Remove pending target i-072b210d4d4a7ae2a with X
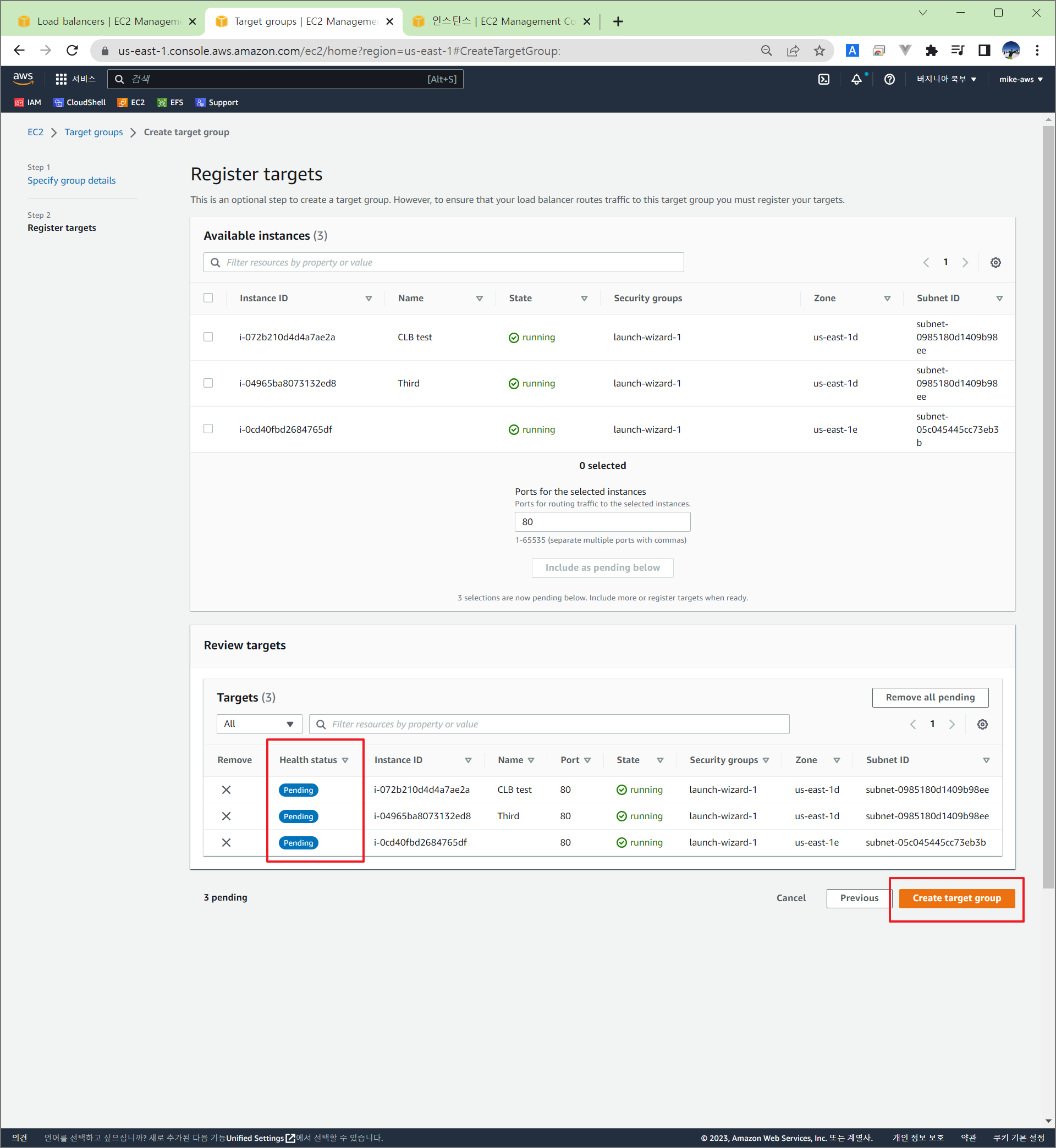The height and width of the screenshot is (1148, 1056). point(226,790)
